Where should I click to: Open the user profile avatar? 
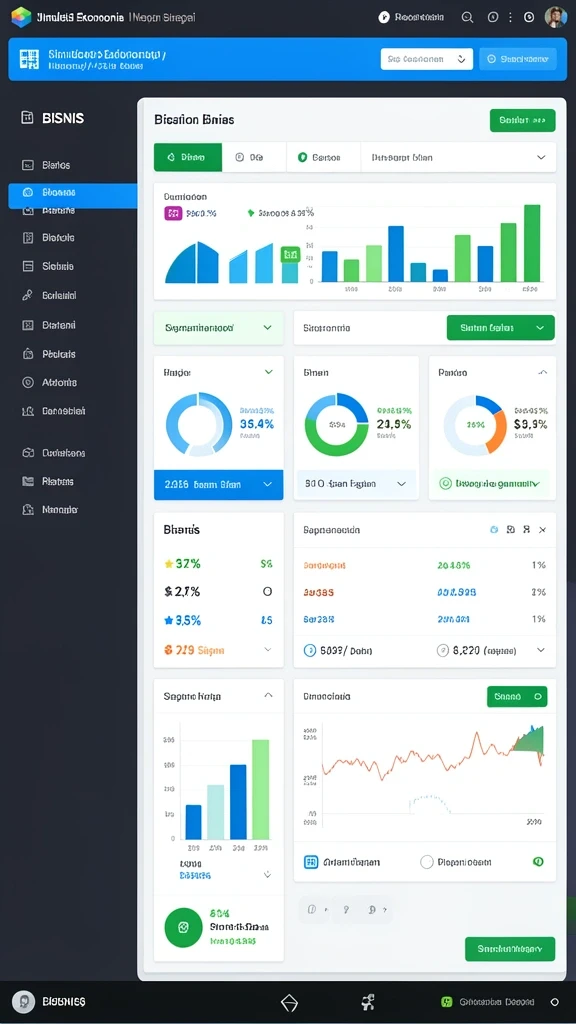(555, 17)
